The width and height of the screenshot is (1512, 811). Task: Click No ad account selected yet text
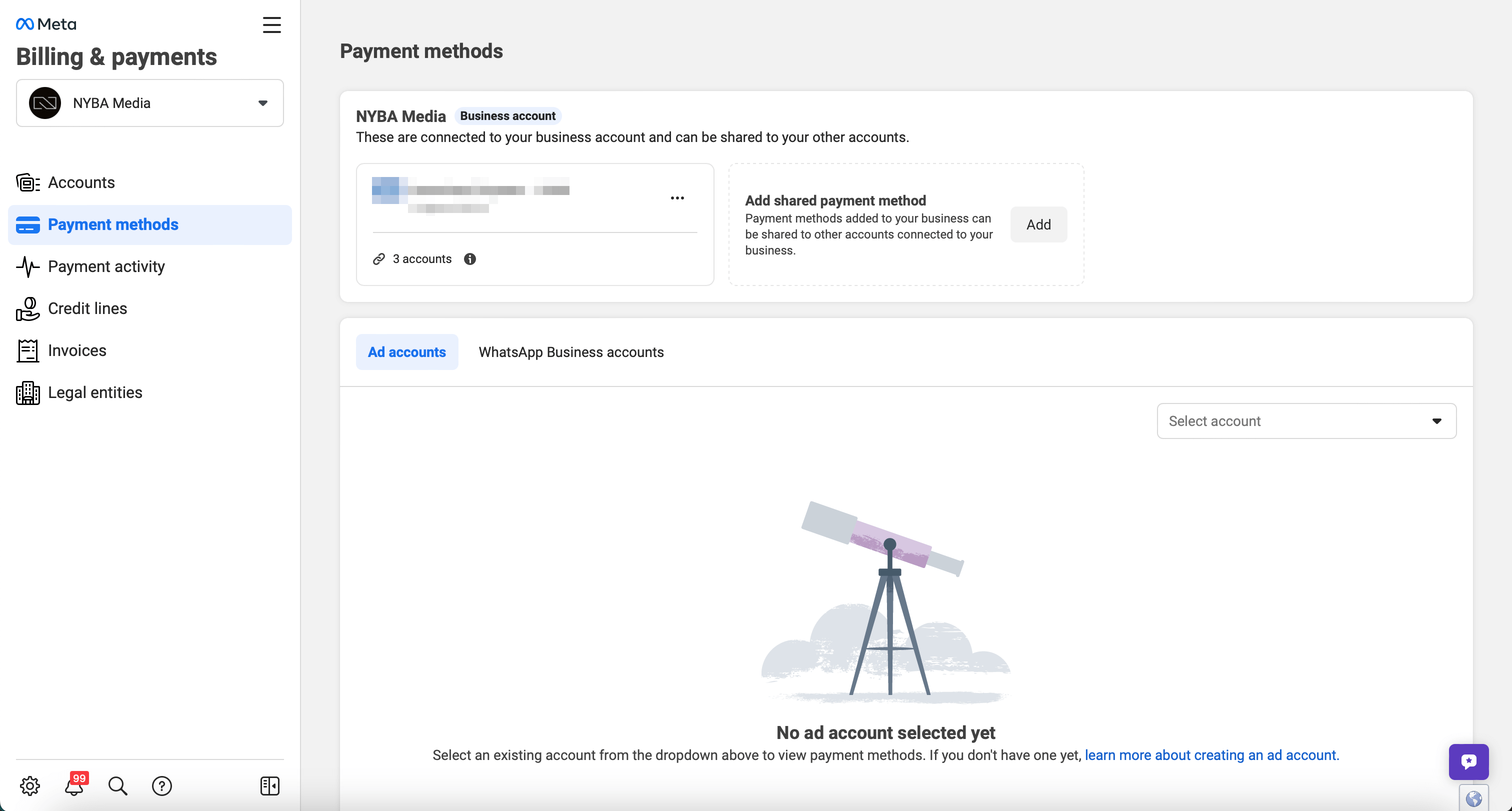885,733
